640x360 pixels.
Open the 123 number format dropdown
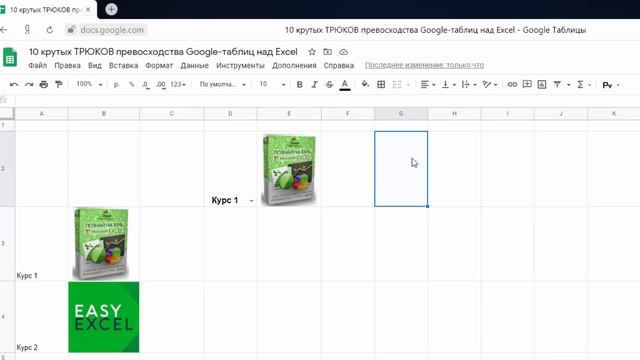coord(178,84)
